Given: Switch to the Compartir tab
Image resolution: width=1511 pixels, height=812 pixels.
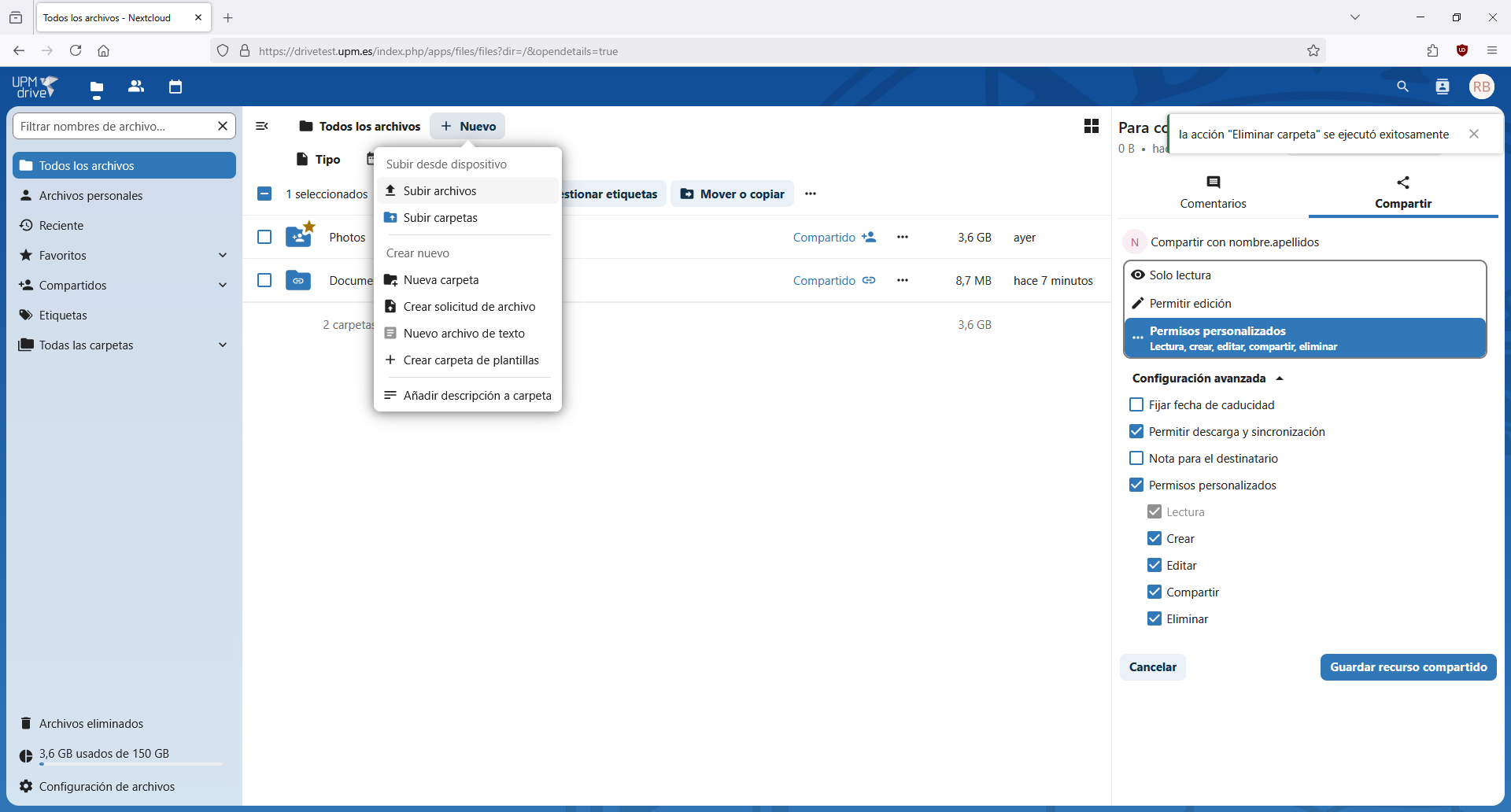Looking at the screenshot, I should 1403,192.
